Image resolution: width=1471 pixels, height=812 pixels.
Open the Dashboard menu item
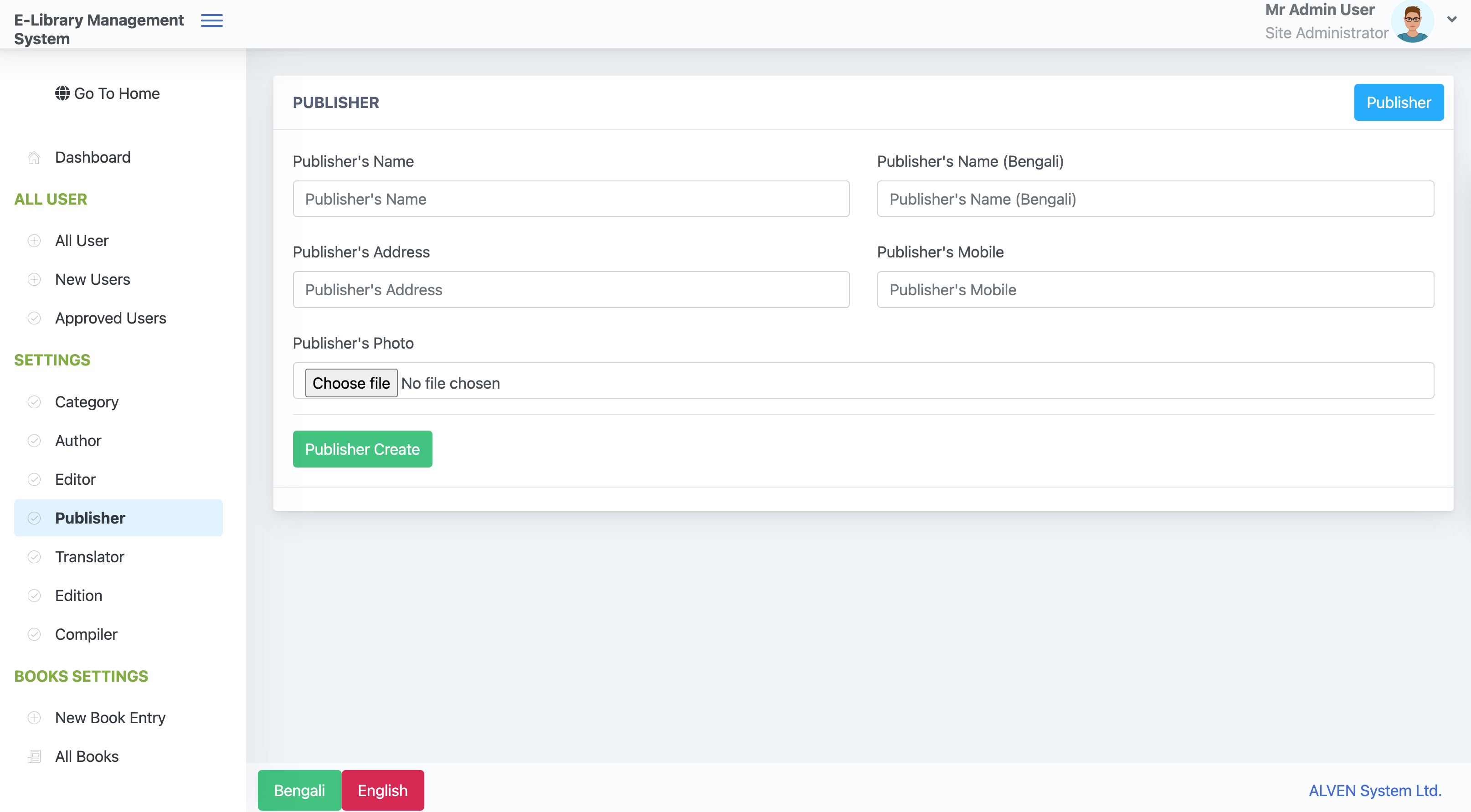pyautogui.click(x=118, y=157)
